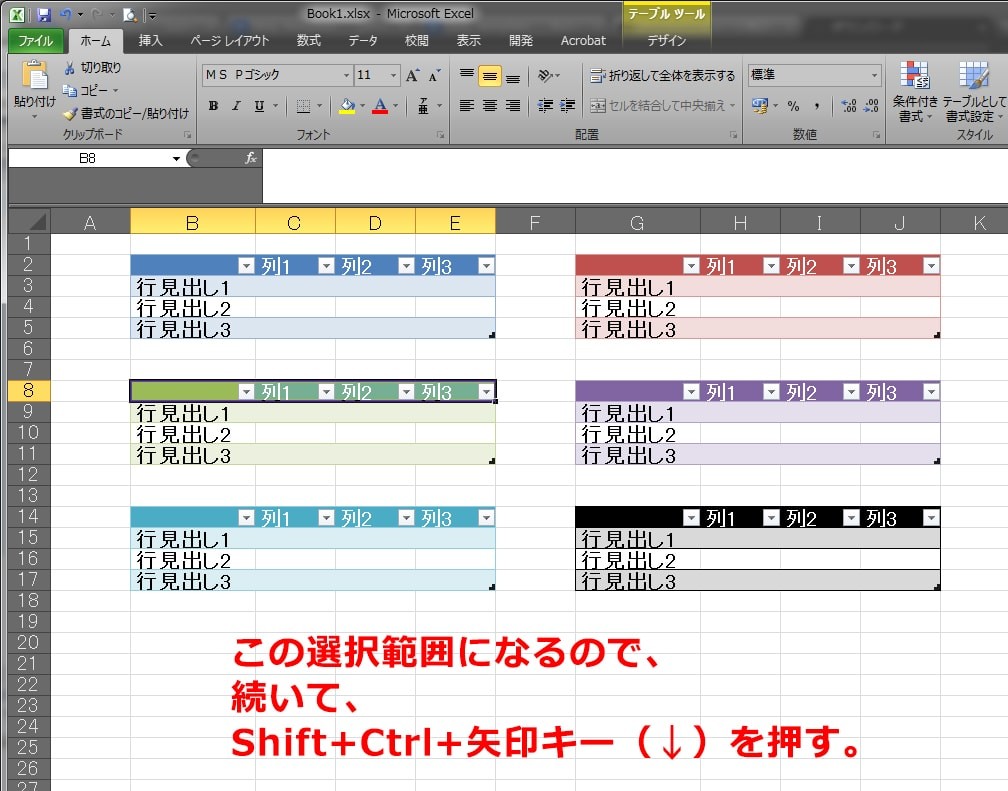1008x791 pixels.
Task: Toggle bold formatting with the B icon
Action: point(213,104)
